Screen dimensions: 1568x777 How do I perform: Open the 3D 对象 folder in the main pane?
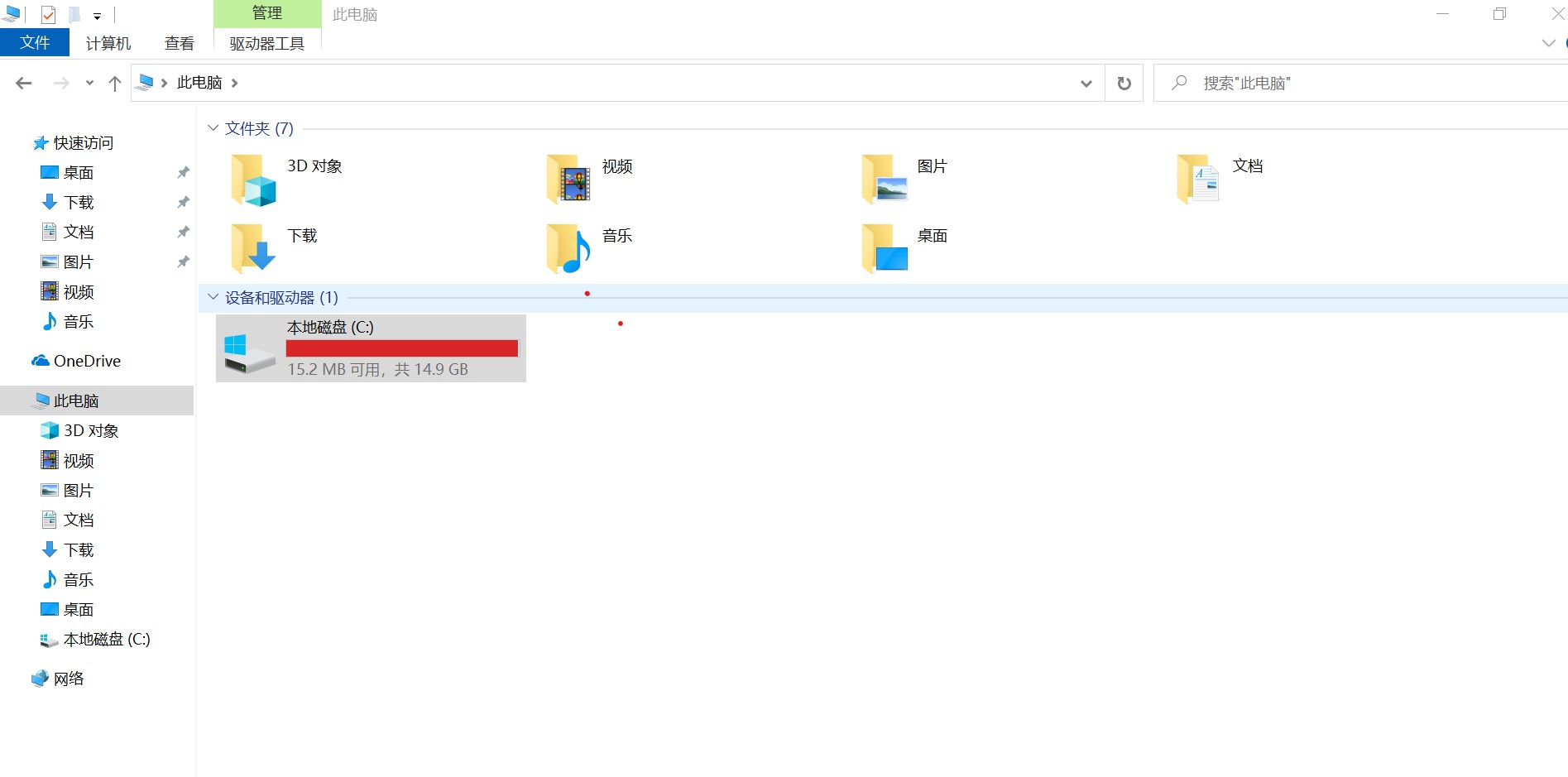pyautogui.click(x=286, y=180)
